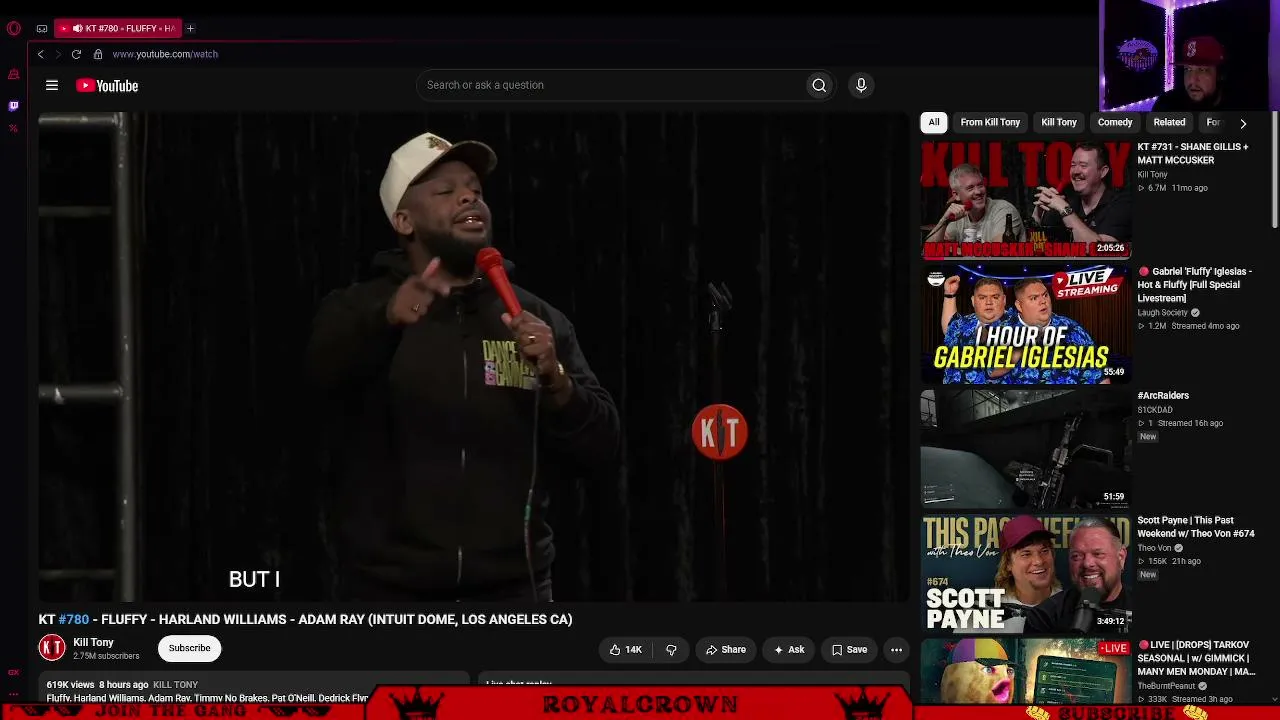Click the KT #780 browser tab
The width and height of the screenshot is (1280, 720).
118,28
